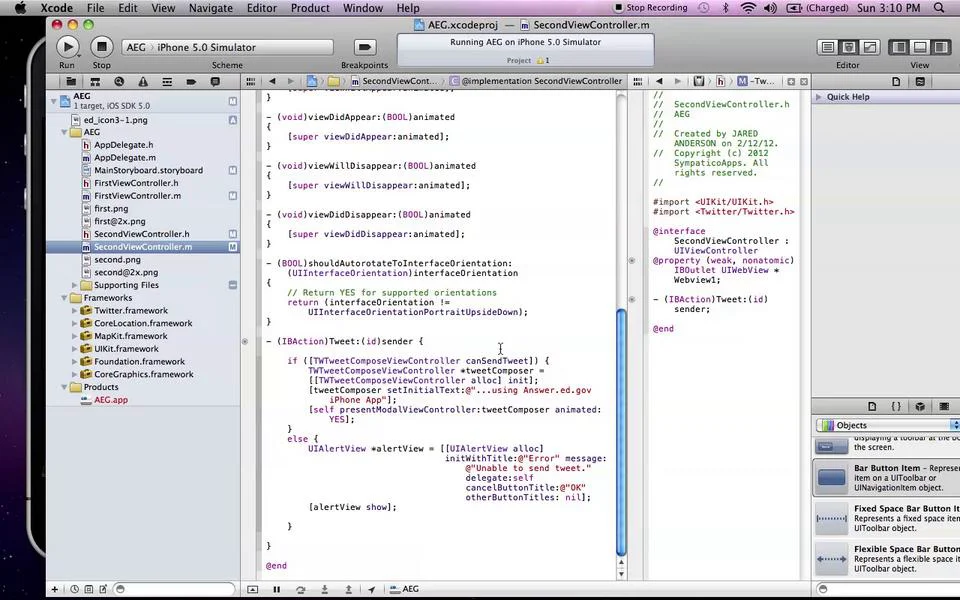Select AppDelegate.h in navigator
The height and width of the screenshot is (600, 960).
click(124, 145)
